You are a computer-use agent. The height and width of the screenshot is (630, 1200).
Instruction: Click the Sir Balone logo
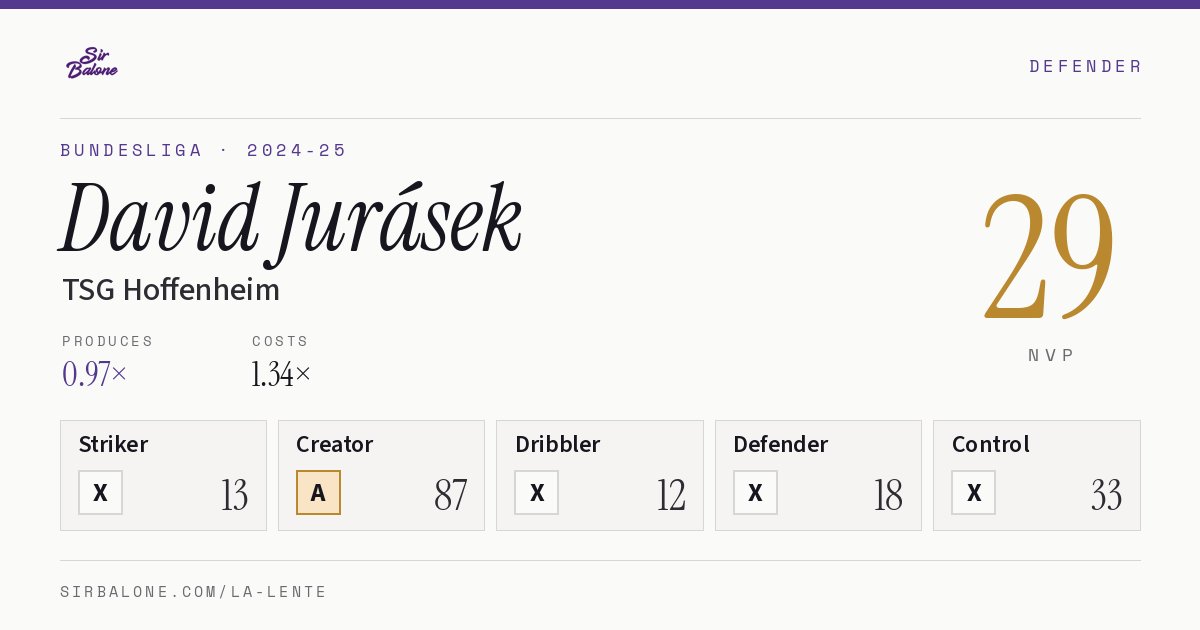[92, 63]
